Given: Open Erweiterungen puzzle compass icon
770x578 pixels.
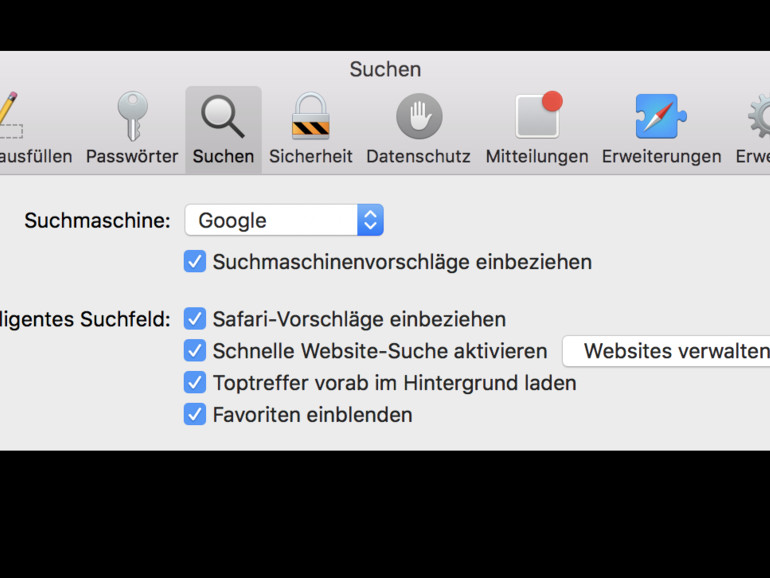Looking at the screenshot, I should click(x=661, y=116).
